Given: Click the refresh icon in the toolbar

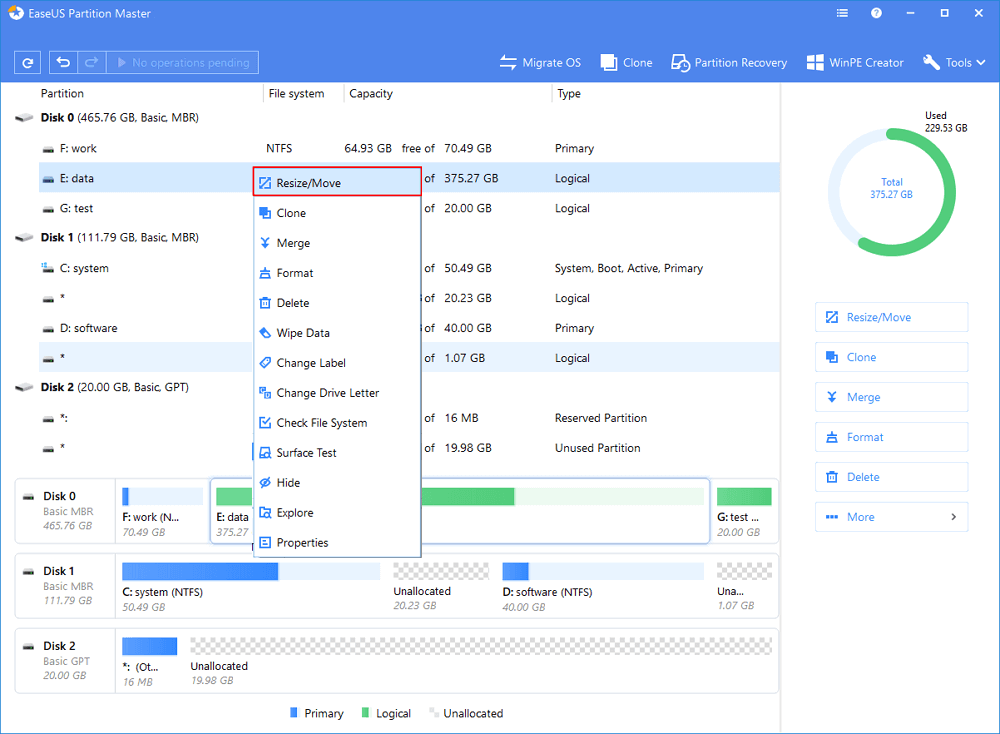Looking at the screenshot, I should point(27,62).
